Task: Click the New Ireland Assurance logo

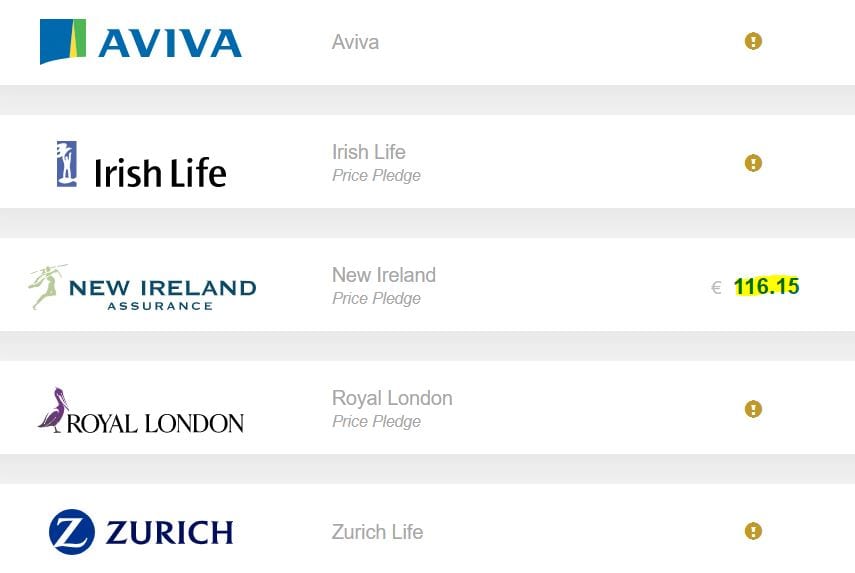Action: pos(142,288)
